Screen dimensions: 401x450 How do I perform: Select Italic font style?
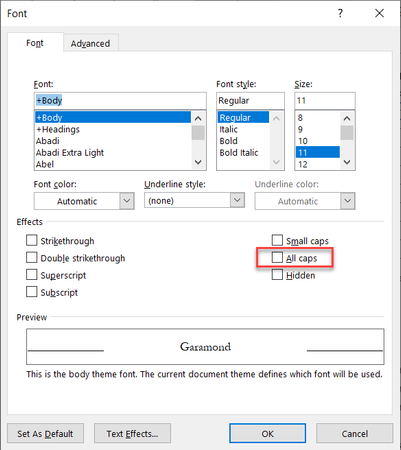pyautogui.click(x=243, y=129)
